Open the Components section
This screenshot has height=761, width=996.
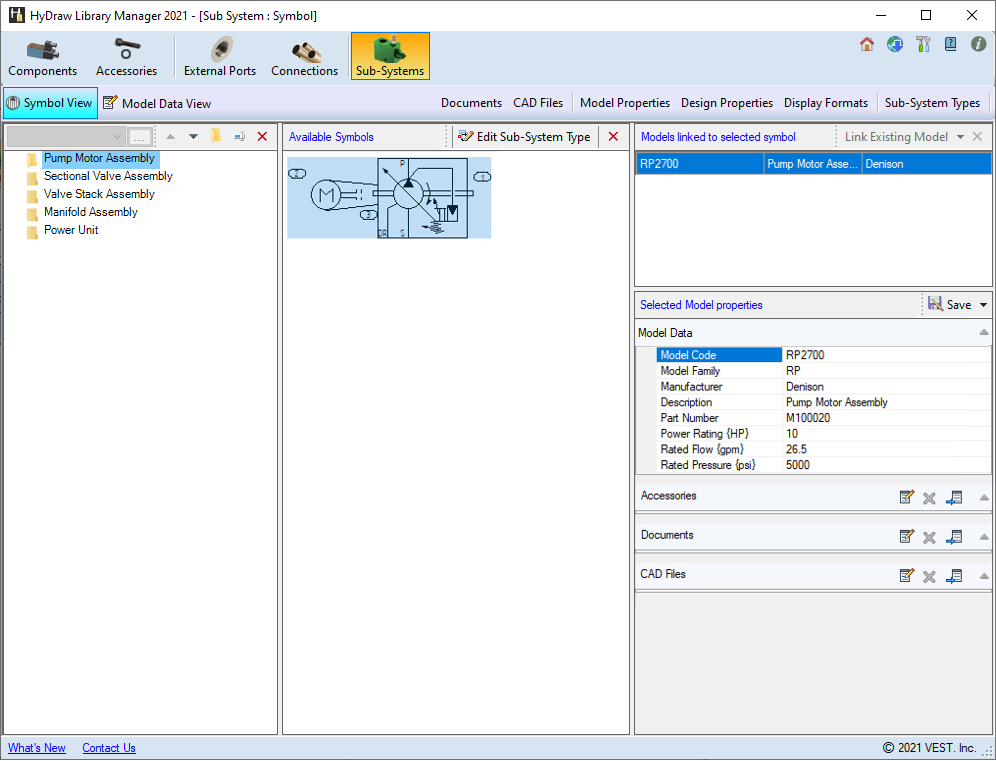tap(43, 57)
